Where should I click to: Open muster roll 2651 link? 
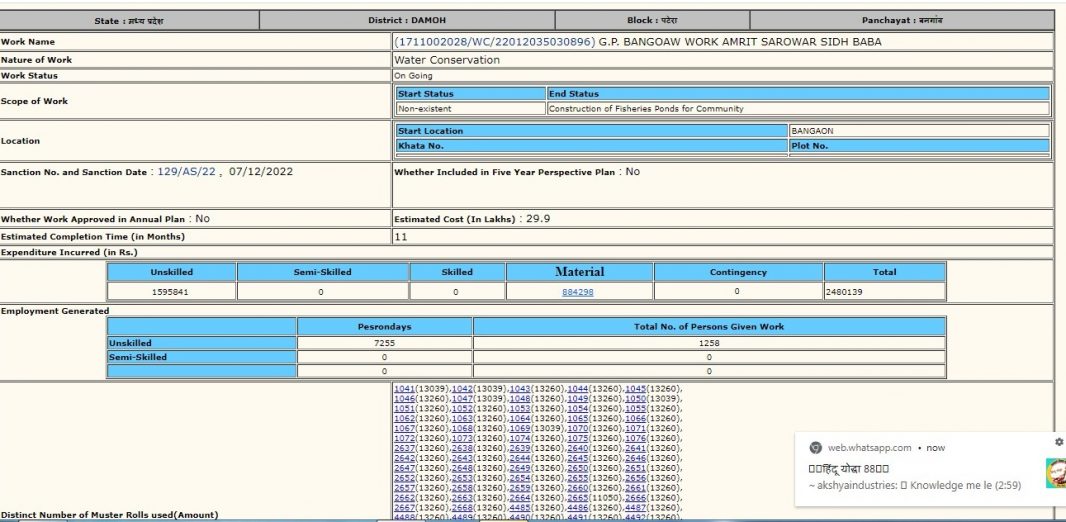[635, 468]
